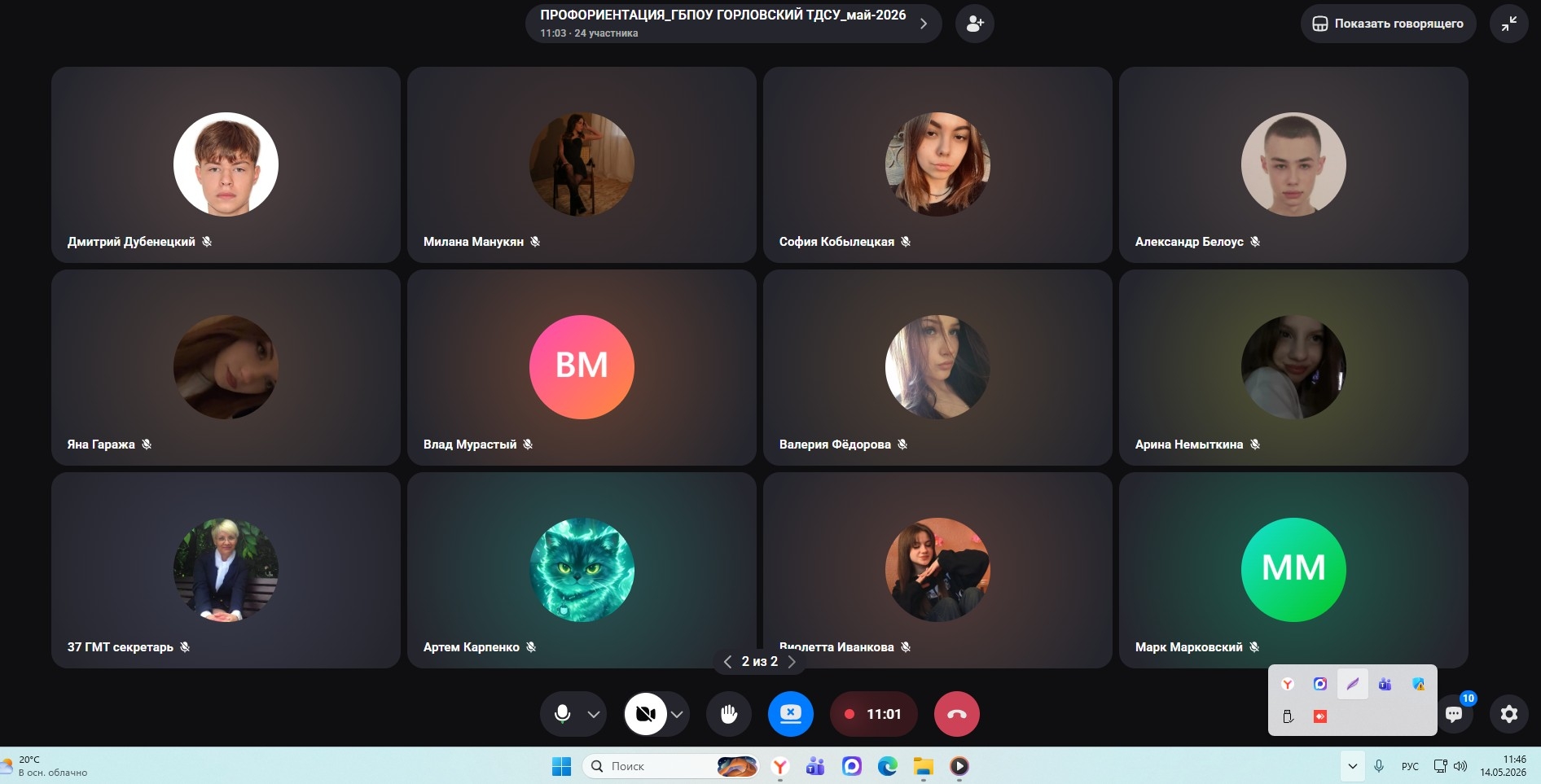Open Windows Start menu

tap(562, 766)
